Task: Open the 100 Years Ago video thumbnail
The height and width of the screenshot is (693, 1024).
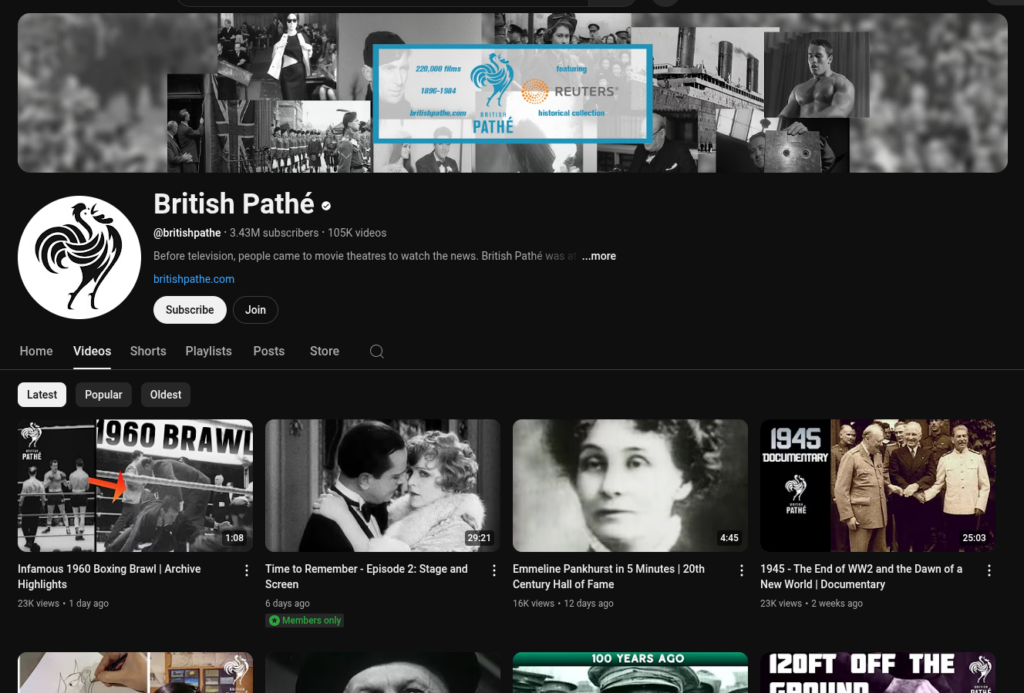Action: (630, 672)
